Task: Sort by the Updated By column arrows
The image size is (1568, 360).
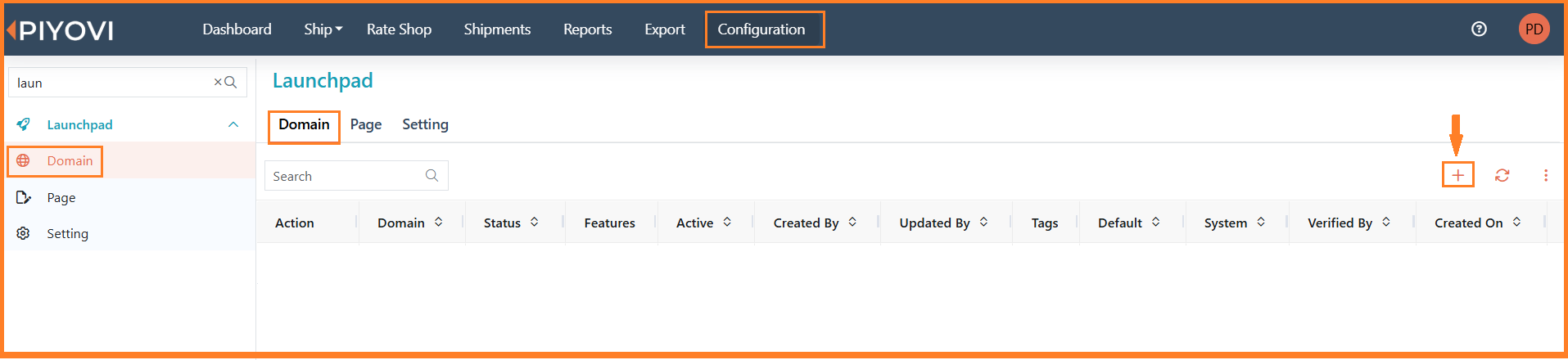Action: [x=983, y=222]
